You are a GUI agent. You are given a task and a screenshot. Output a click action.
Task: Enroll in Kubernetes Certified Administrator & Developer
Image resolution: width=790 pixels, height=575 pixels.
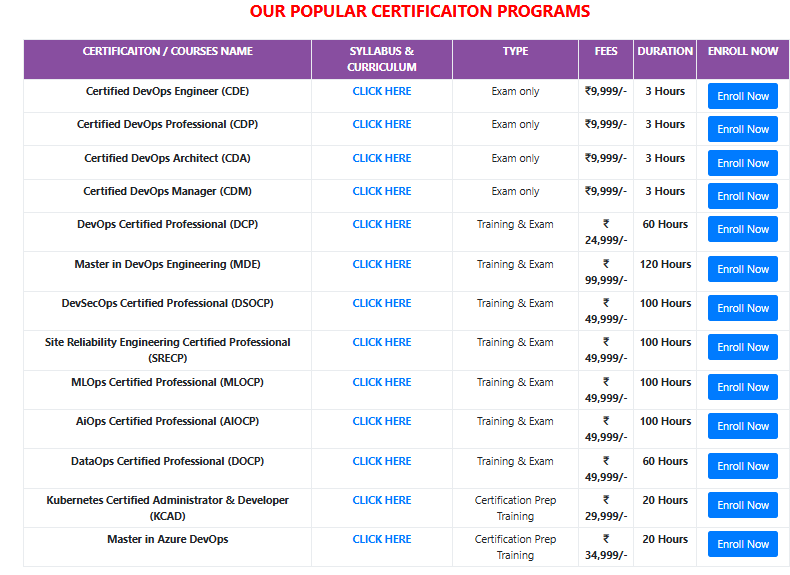pyautogui.click(x=742, y=505)
